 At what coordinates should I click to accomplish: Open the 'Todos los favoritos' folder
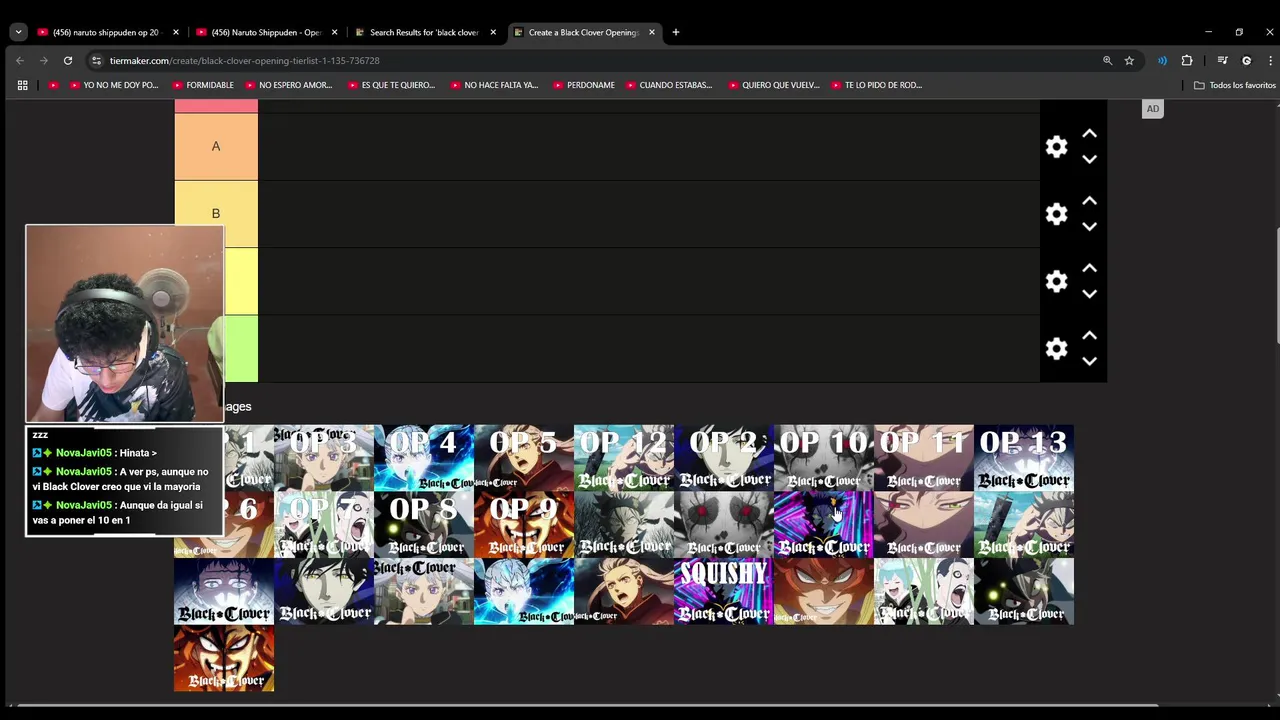pos(1234,85)
